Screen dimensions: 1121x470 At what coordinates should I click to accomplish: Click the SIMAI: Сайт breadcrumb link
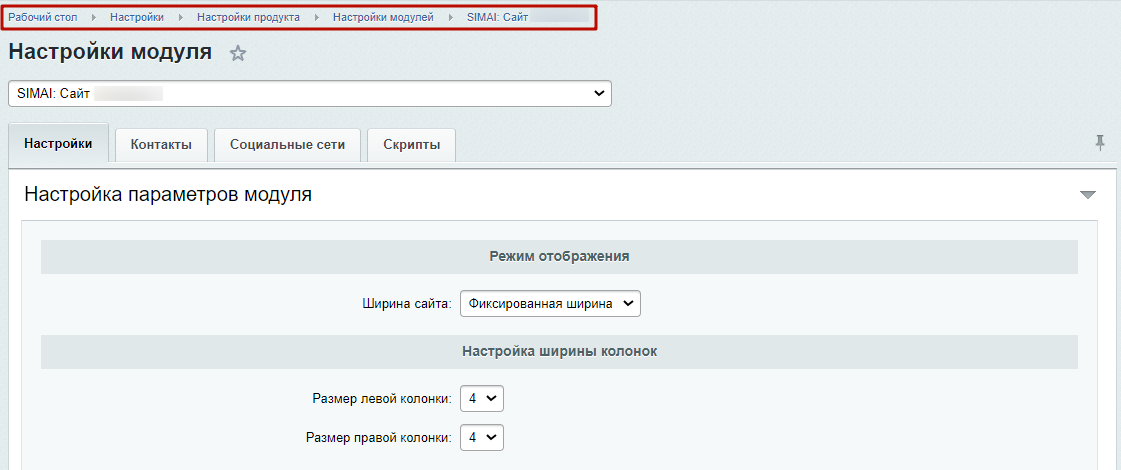point(497,18)
